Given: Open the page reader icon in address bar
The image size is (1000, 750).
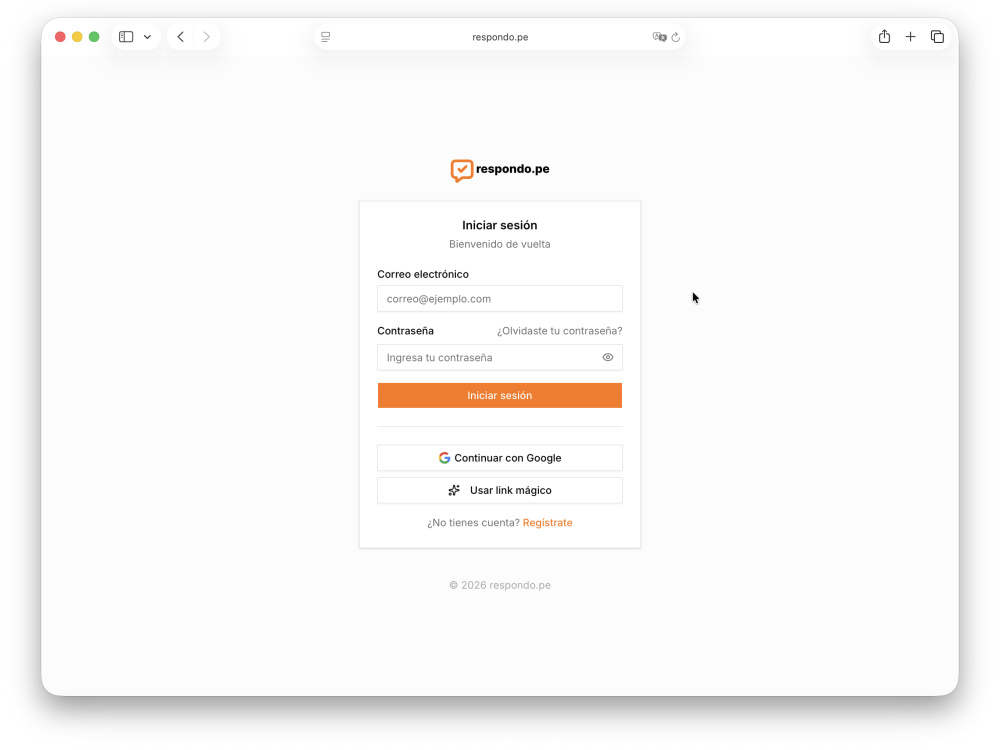Looking at the screenshot, I should [x=326, y=37].
